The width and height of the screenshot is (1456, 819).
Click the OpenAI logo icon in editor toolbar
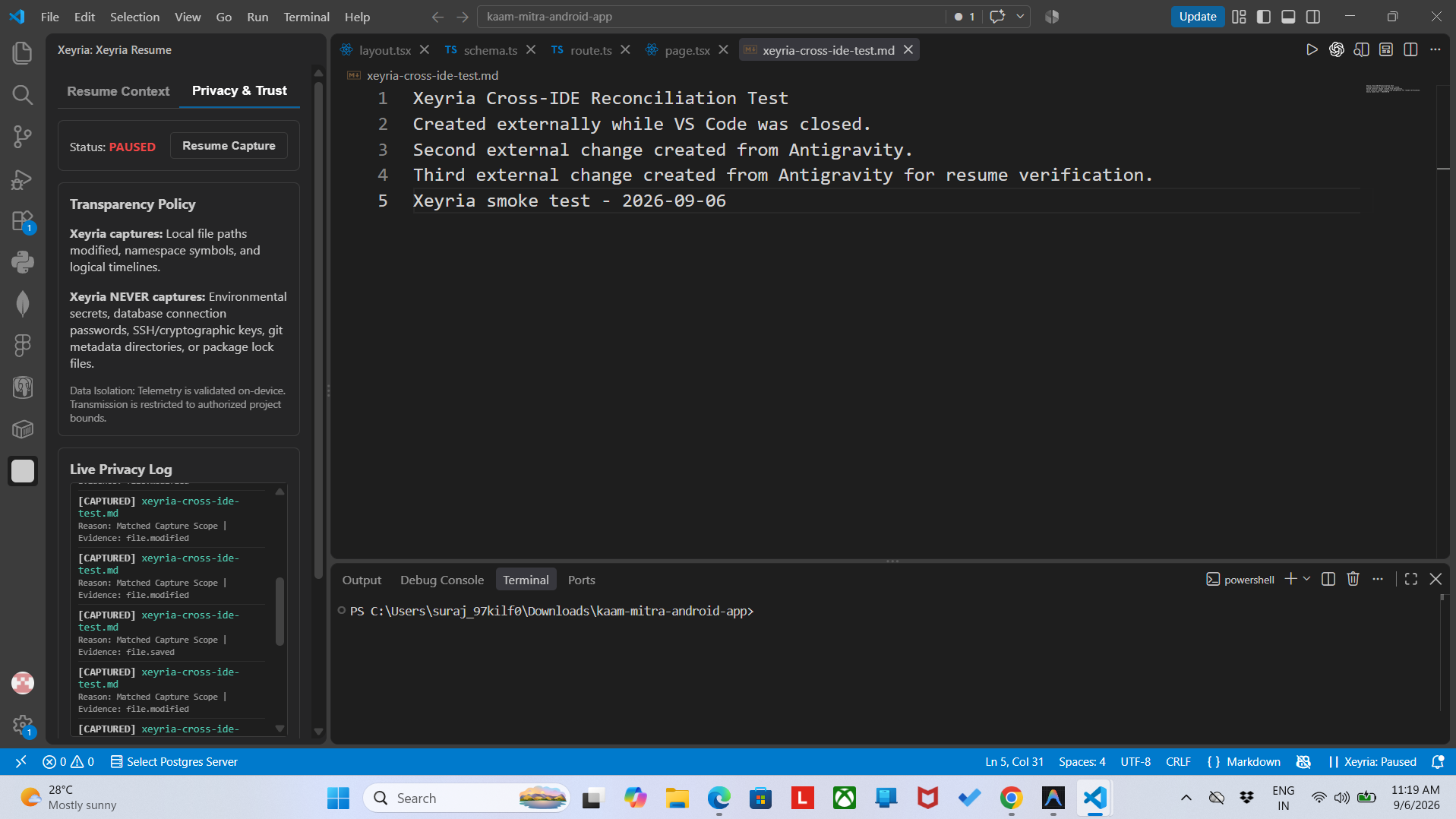coord(1337,50)
